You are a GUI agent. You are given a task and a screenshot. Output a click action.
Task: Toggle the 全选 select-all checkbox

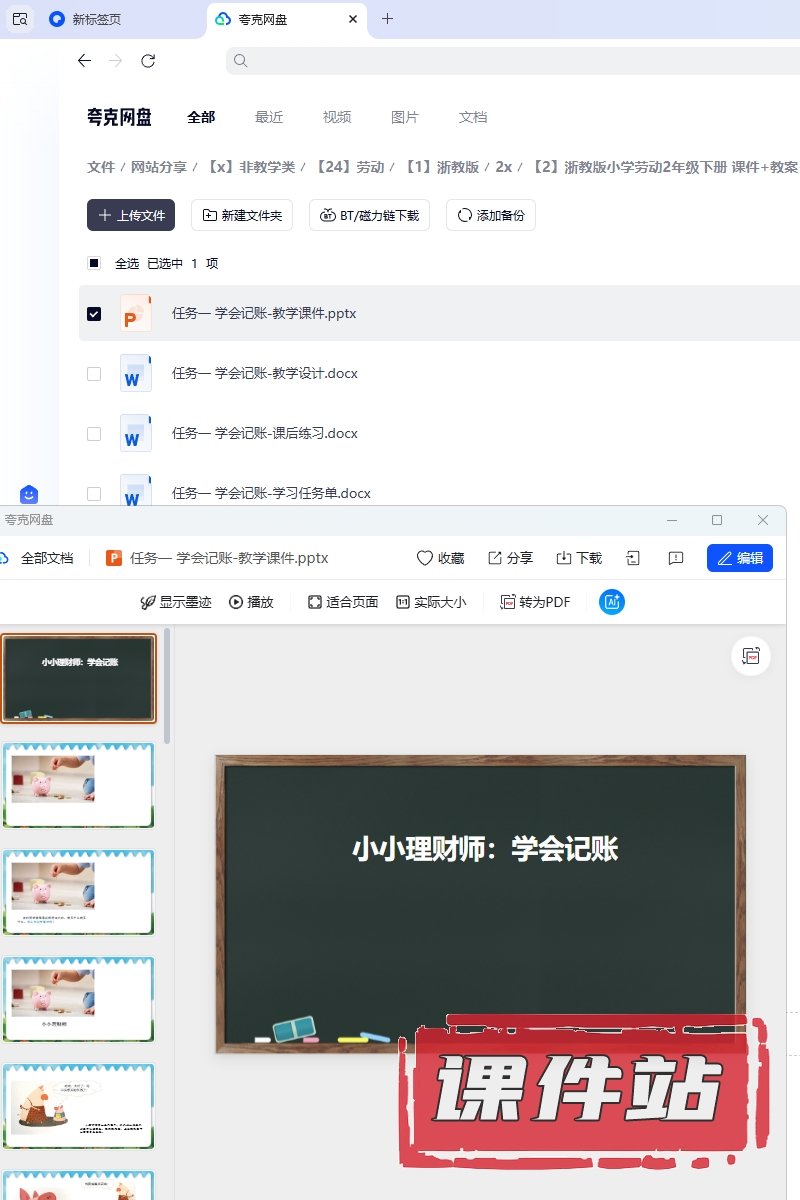94,264
